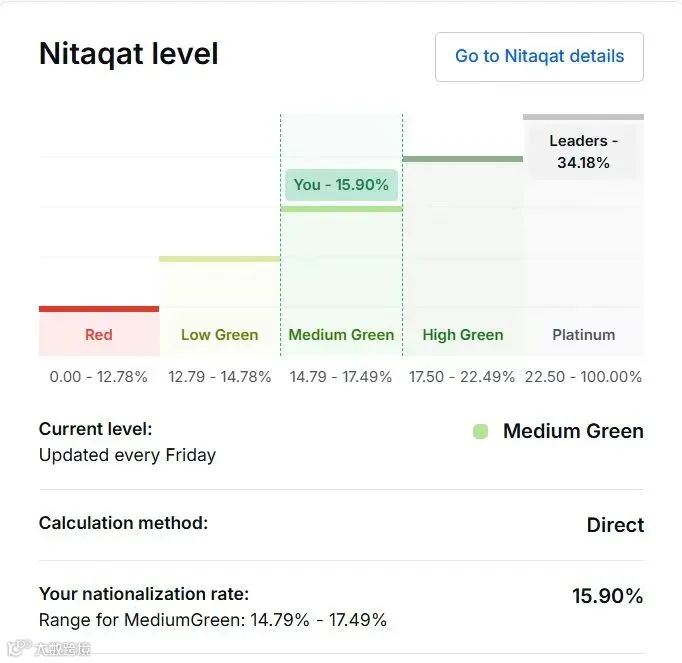The image size is (682, 663).
Task: Click the 15.90% nationalization rate value
Action: pos(608,596)
